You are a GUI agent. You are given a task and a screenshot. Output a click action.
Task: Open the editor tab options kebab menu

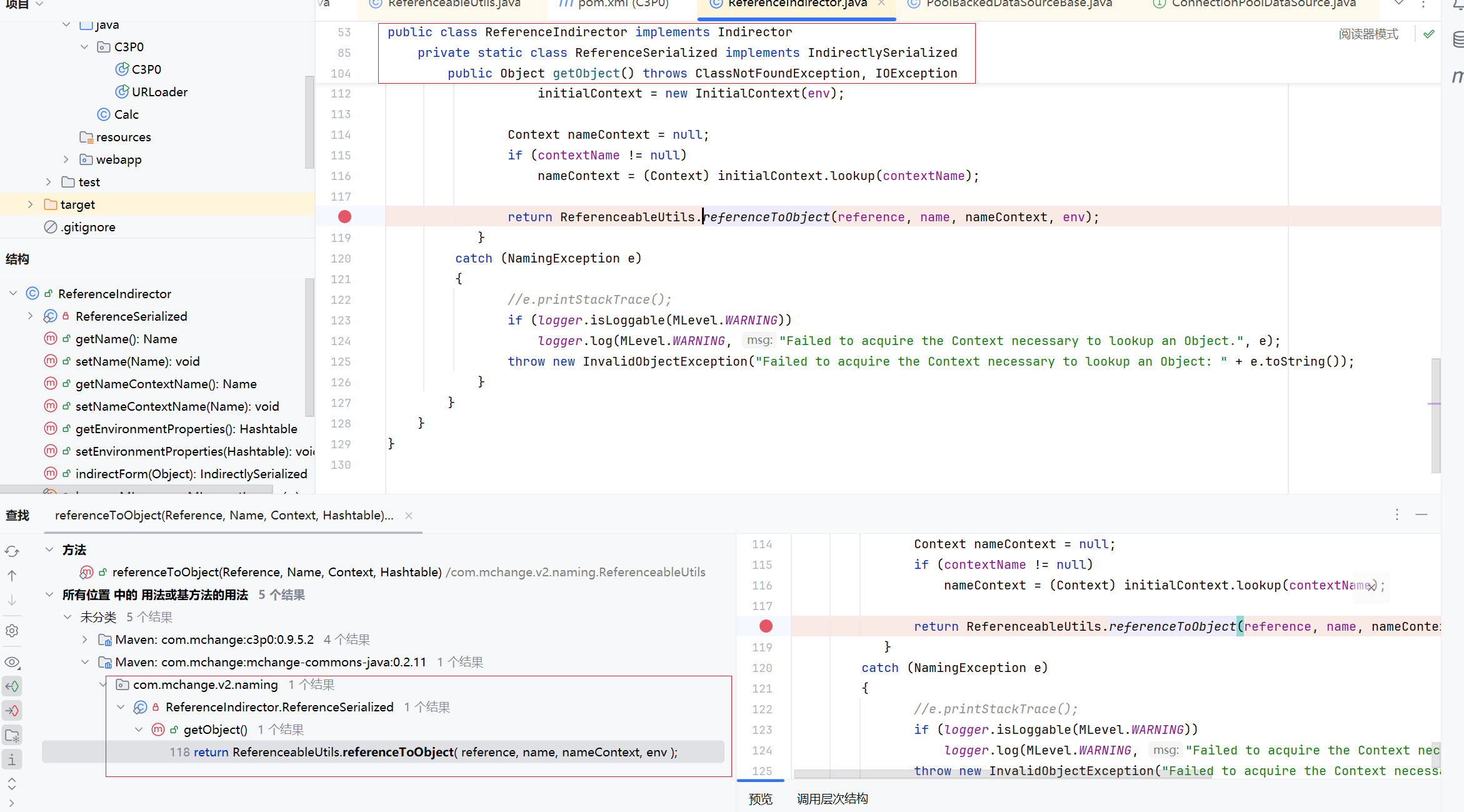coord(1423,3)
